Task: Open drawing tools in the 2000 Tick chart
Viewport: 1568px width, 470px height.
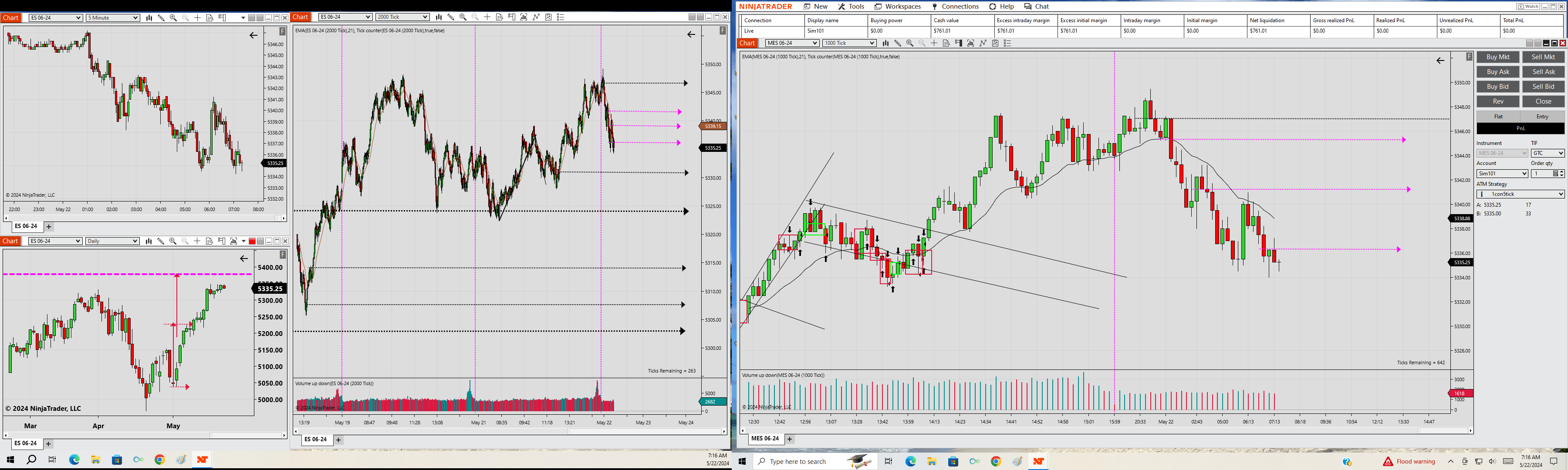Action: 451,17
